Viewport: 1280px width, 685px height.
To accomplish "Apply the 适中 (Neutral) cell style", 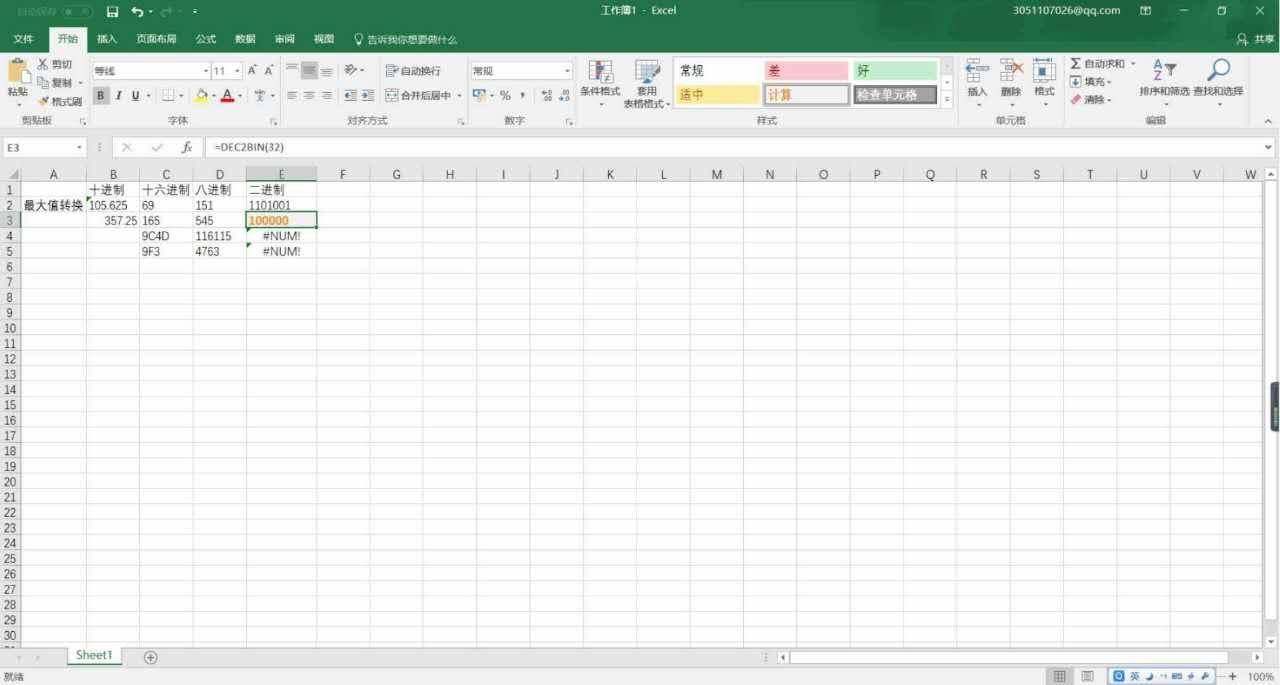I will pyautogui.click(x=718, y=95).
